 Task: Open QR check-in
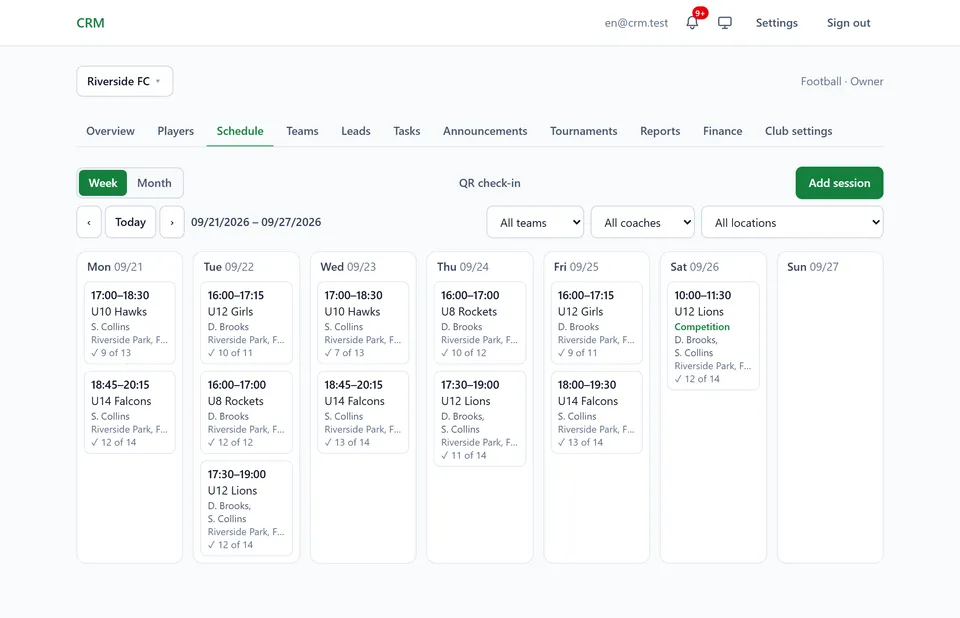click(x=490, y=183)
